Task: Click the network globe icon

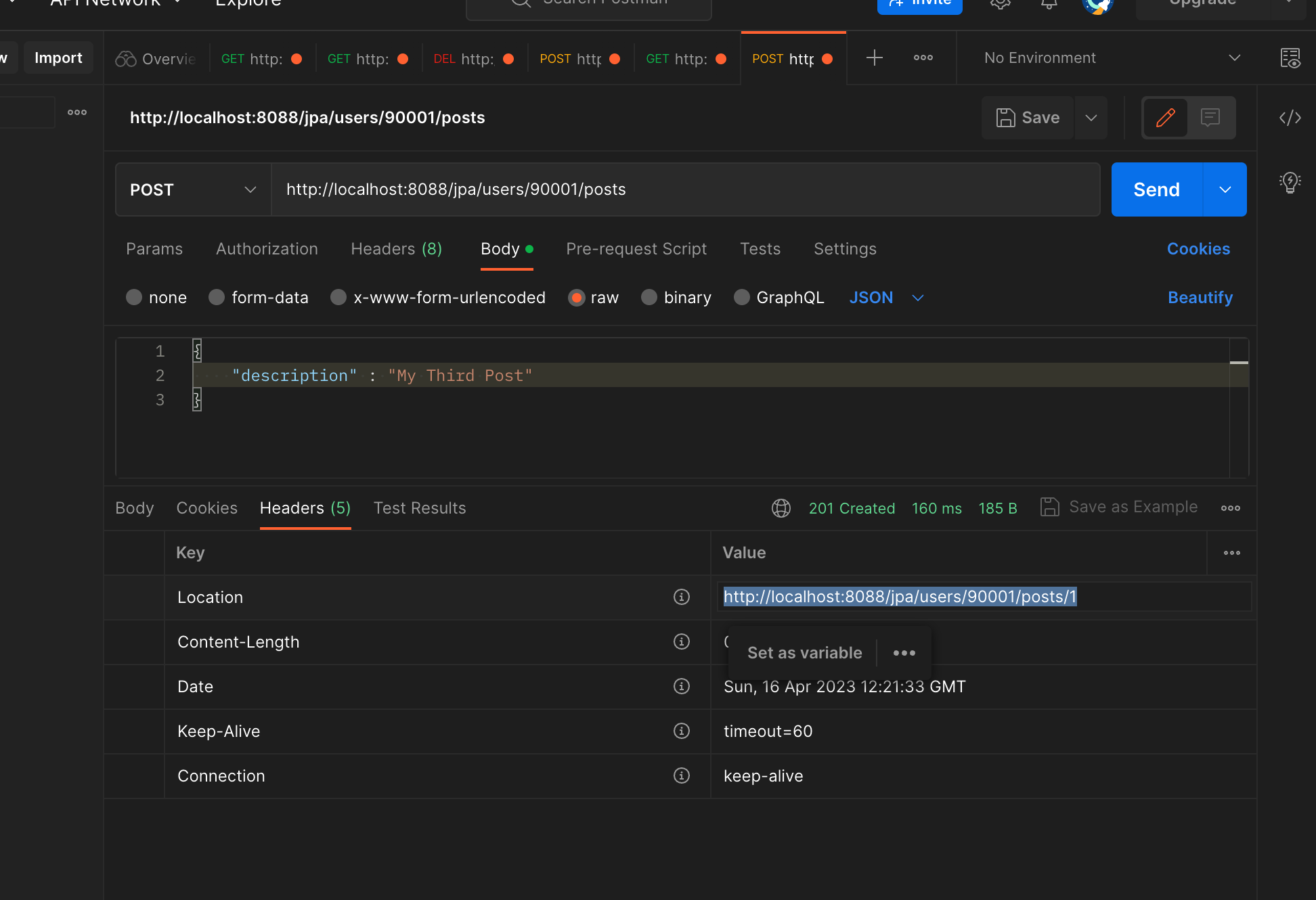Action: coord(781,508)
